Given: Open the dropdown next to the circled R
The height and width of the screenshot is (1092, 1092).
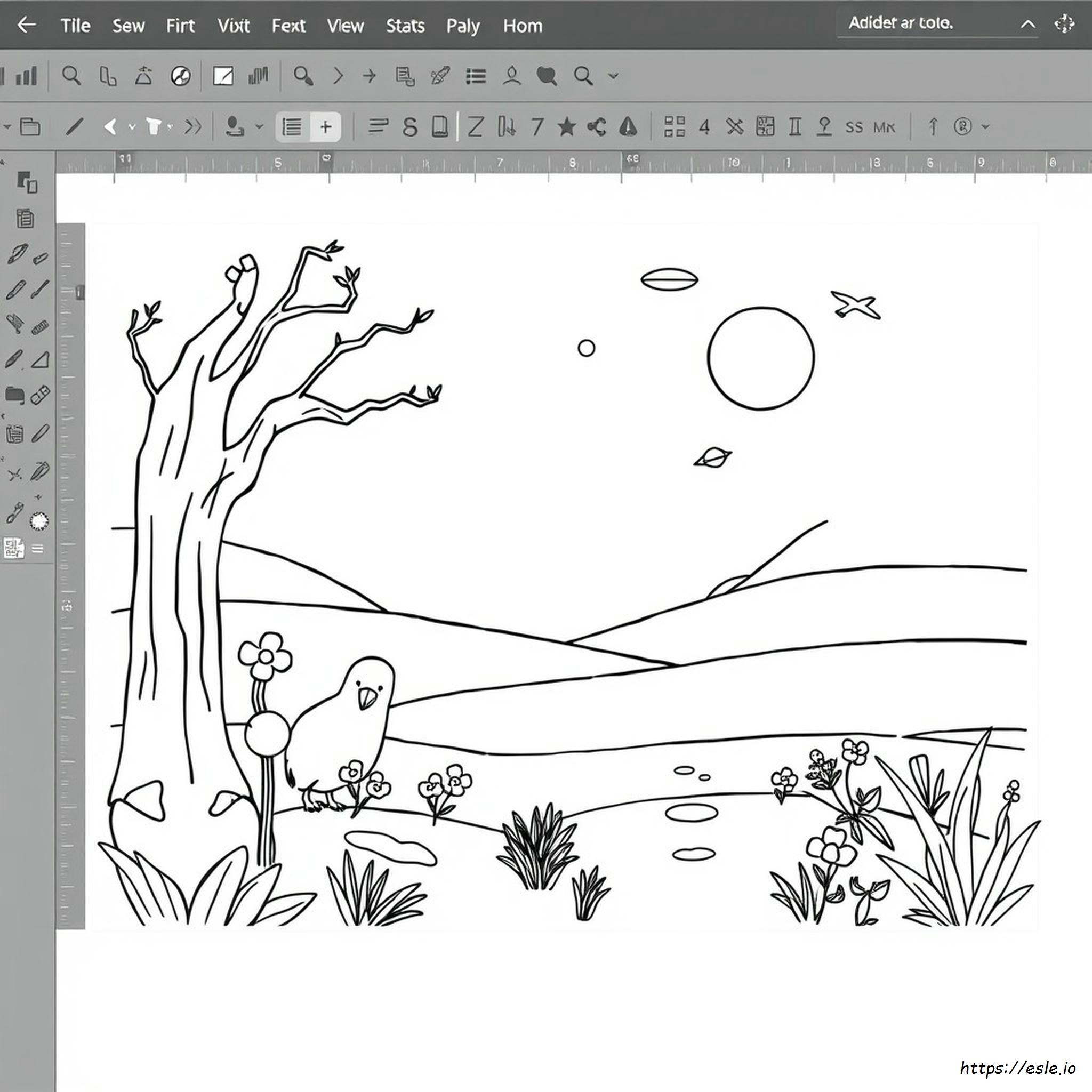Looking at the screenshot, I should (986, 126).
